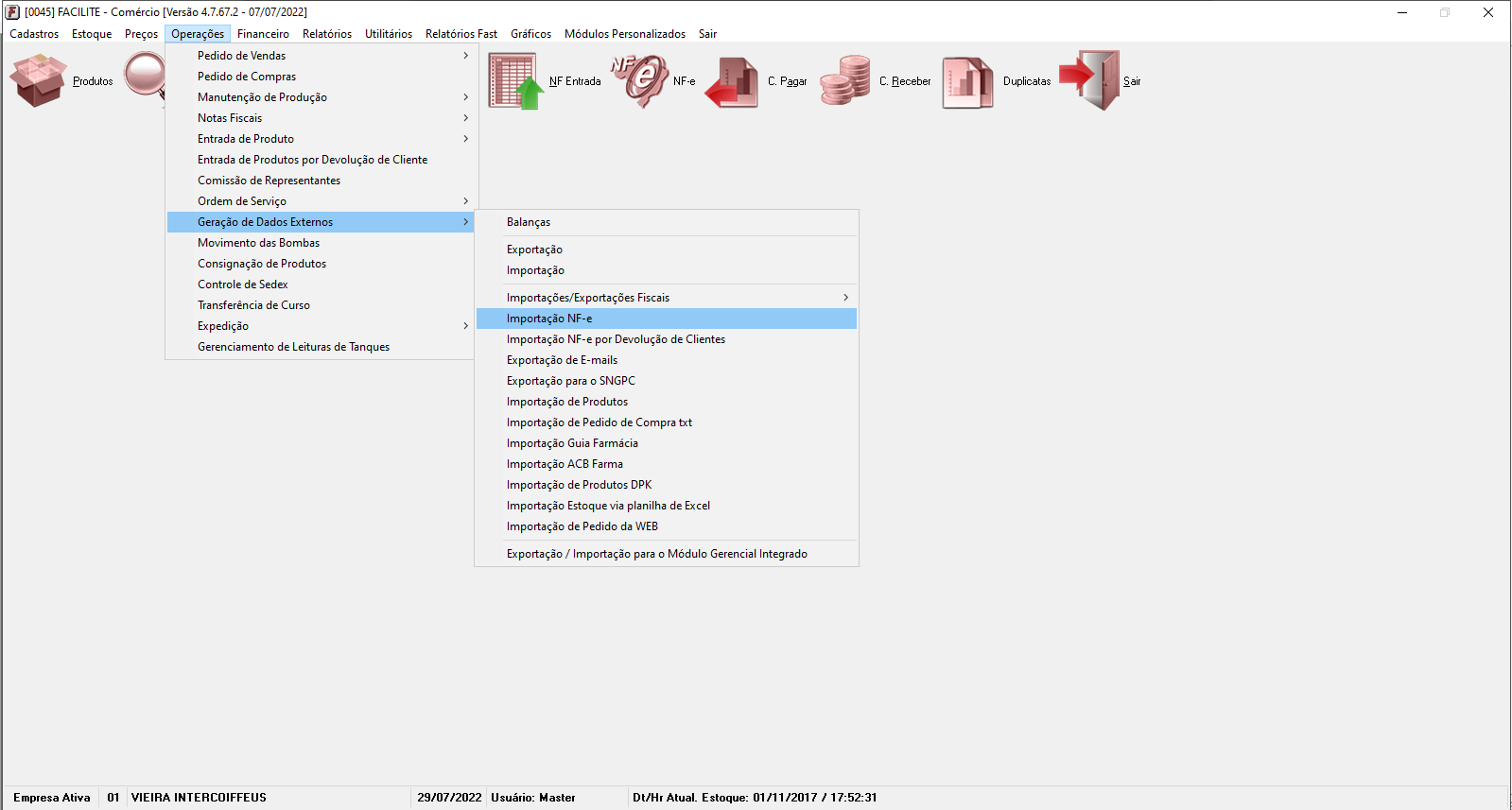Select Importação Estoque via planilha de Excel
This screenshot has height=810, width=1512.
(x=667, y=506)
